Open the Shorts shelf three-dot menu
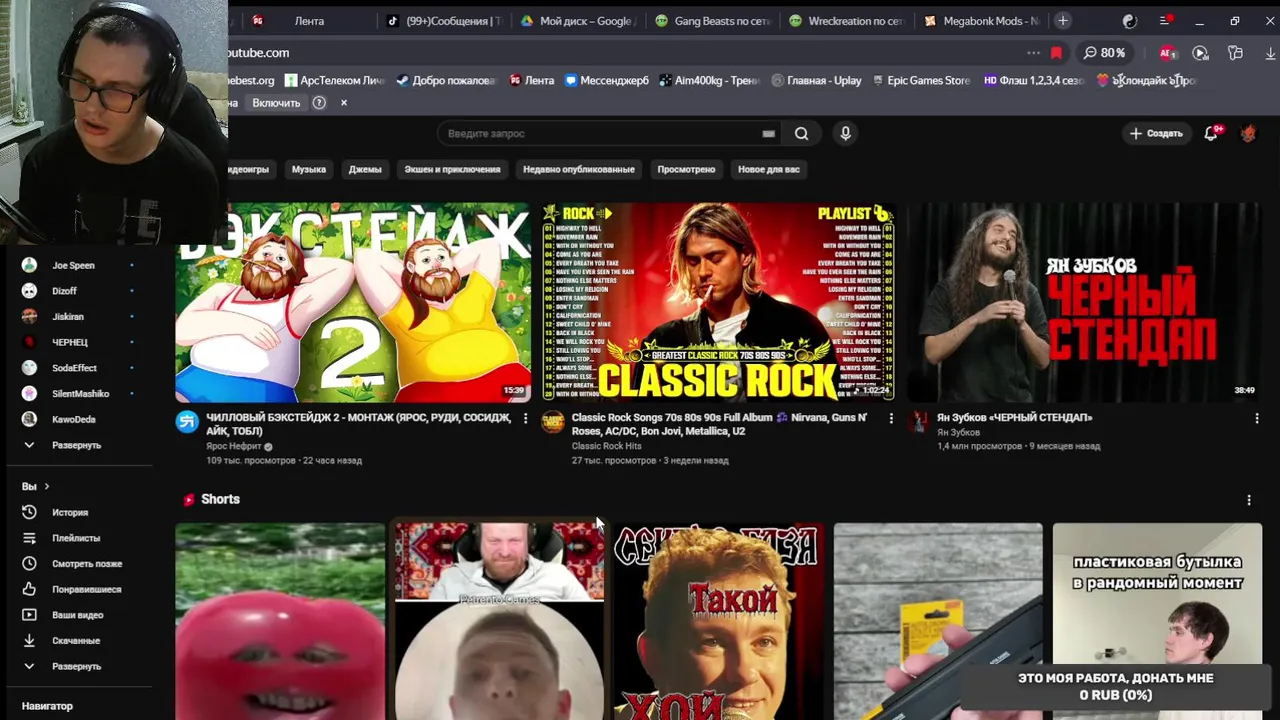This screenshot has width=1280, height=720. tap(1249, 499)
